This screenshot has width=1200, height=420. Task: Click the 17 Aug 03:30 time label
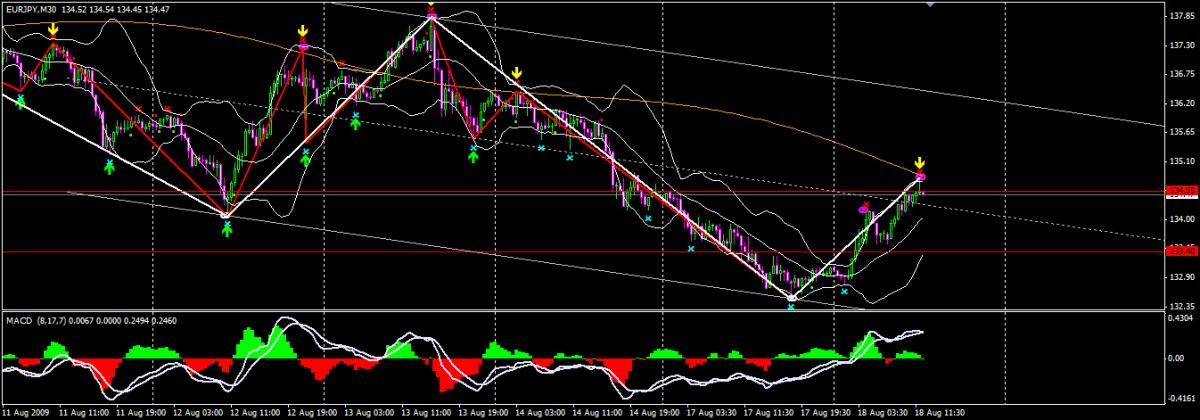click(713, 411)
